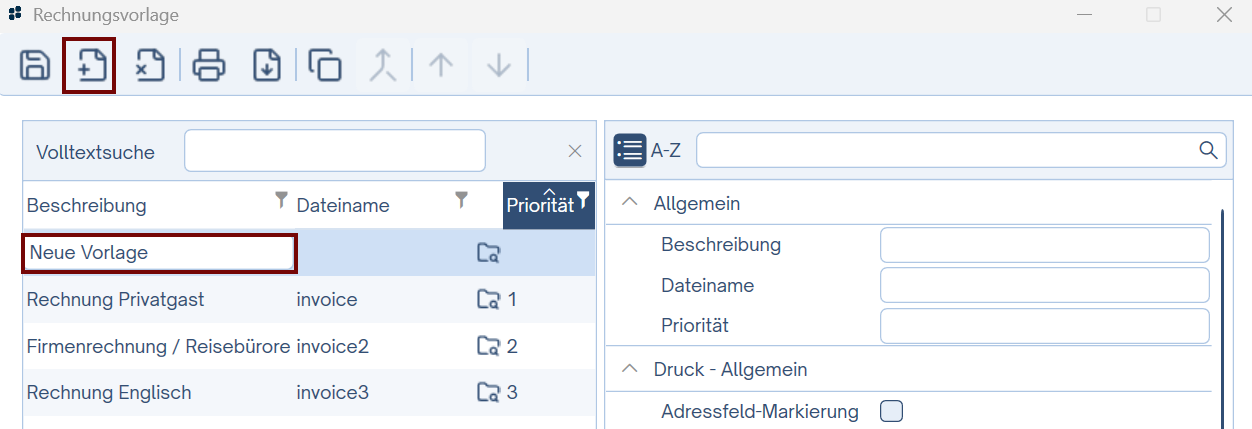This screenshot has height=429, width=1252.
Task: Clear the Volltextsuche with X
Action: [575, 151]
